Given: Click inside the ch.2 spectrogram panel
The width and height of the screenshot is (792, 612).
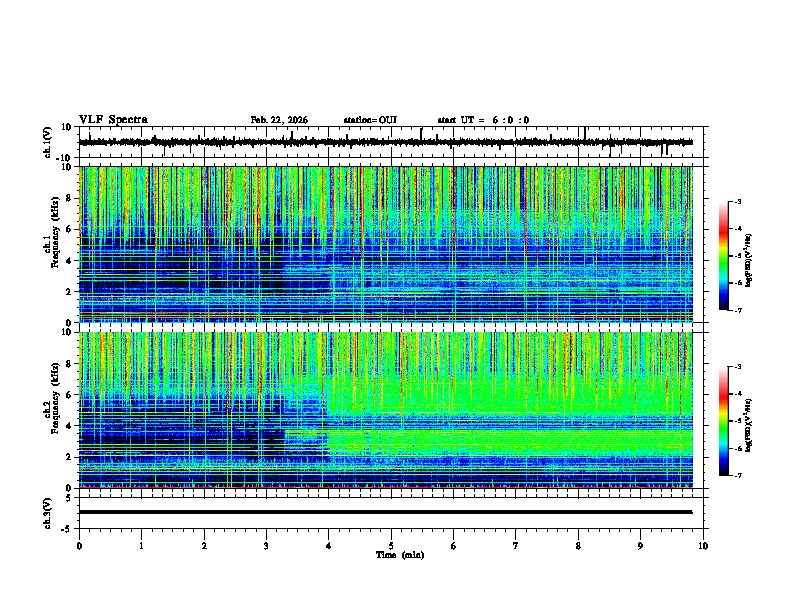Looking at the screenshot, I should (386, 410).
